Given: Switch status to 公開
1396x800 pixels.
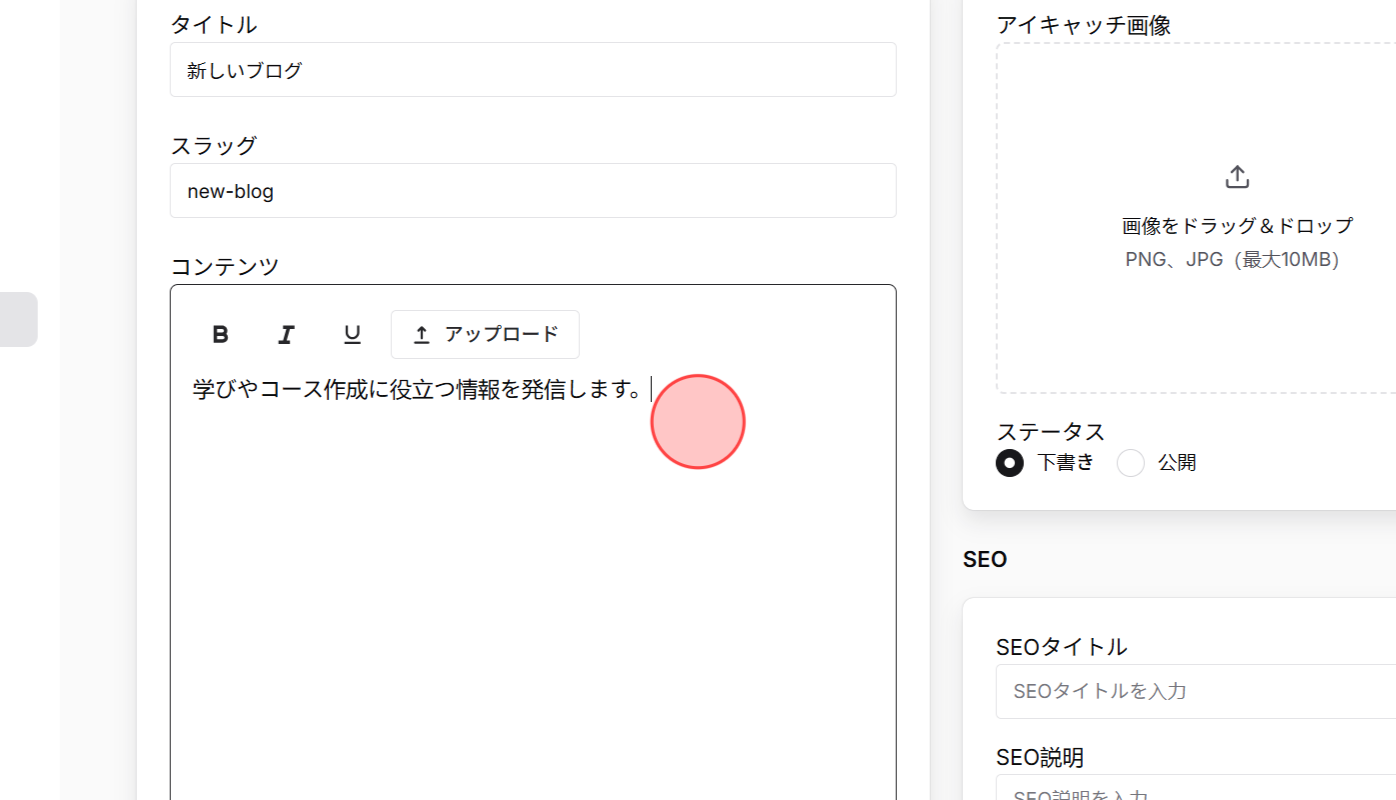Looking at the screenshot, I should [x=1130, y=463].
